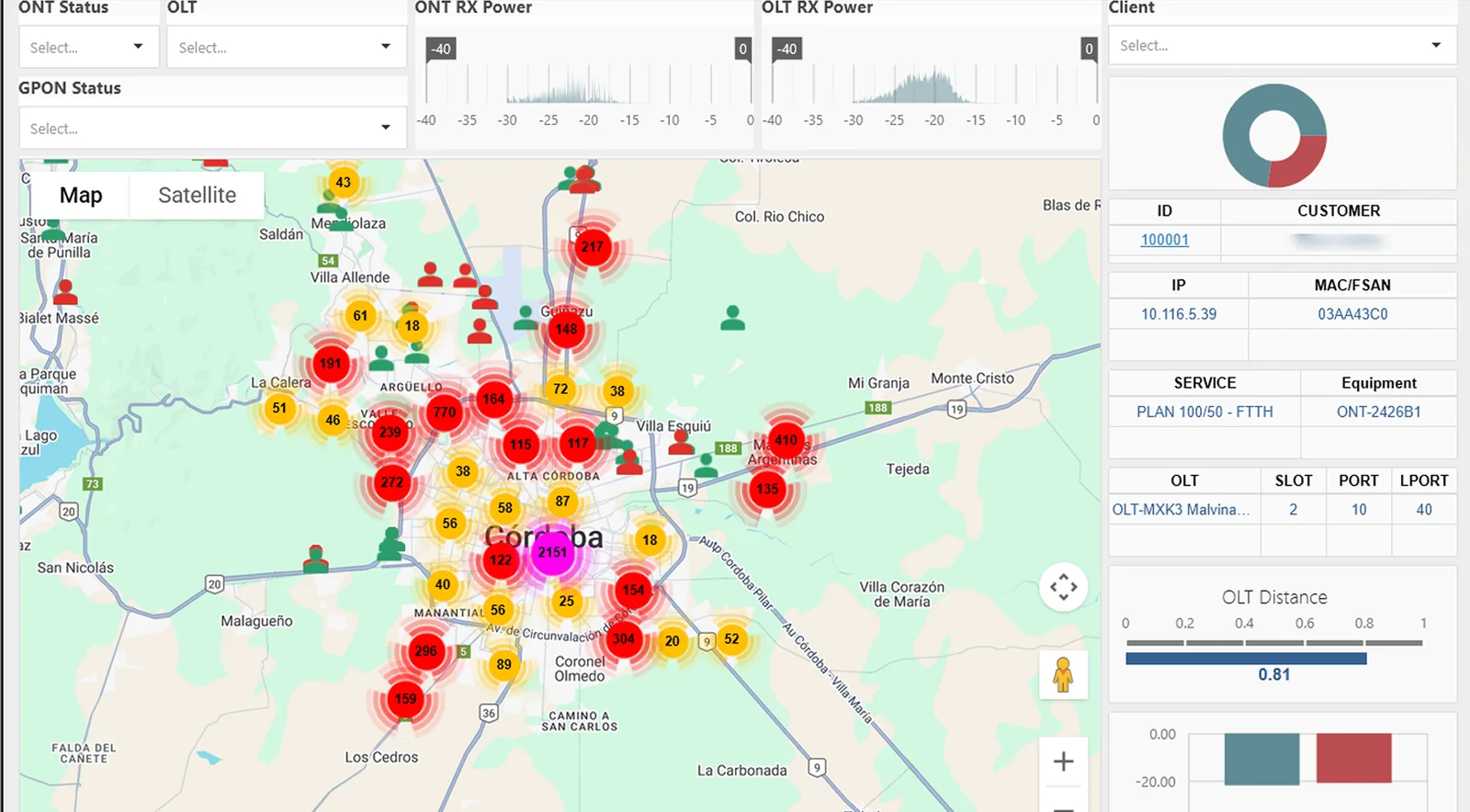Switch to Satellite view tab
This screenshot has height=812, width=1470.
tap(197, 195)
